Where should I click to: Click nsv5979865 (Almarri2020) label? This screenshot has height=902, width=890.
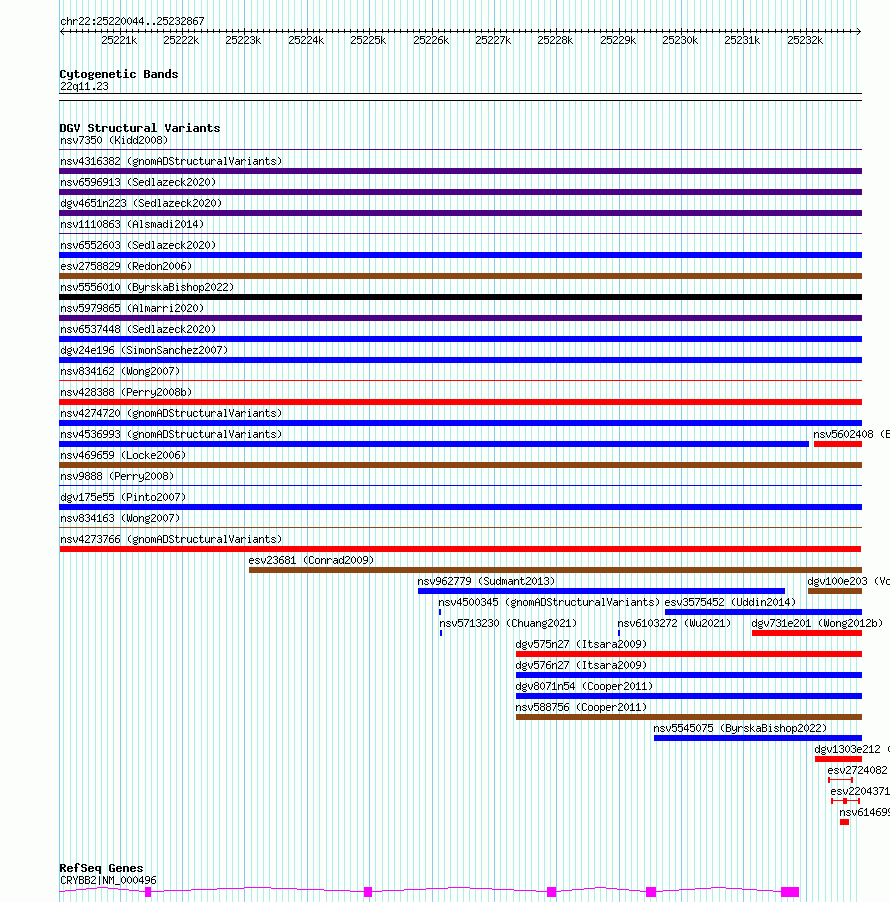pos(132,308)
